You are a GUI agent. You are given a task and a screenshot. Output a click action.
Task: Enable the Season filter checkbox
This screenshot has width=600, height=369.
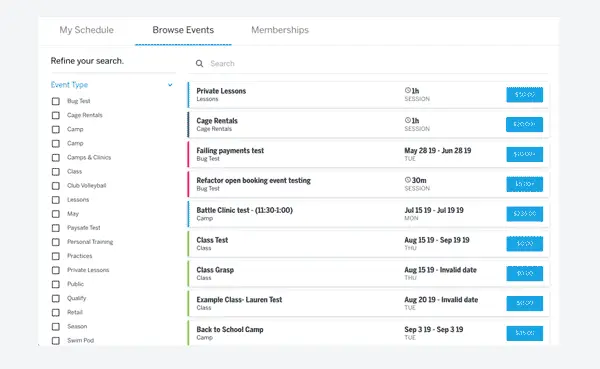pos(56,327)
